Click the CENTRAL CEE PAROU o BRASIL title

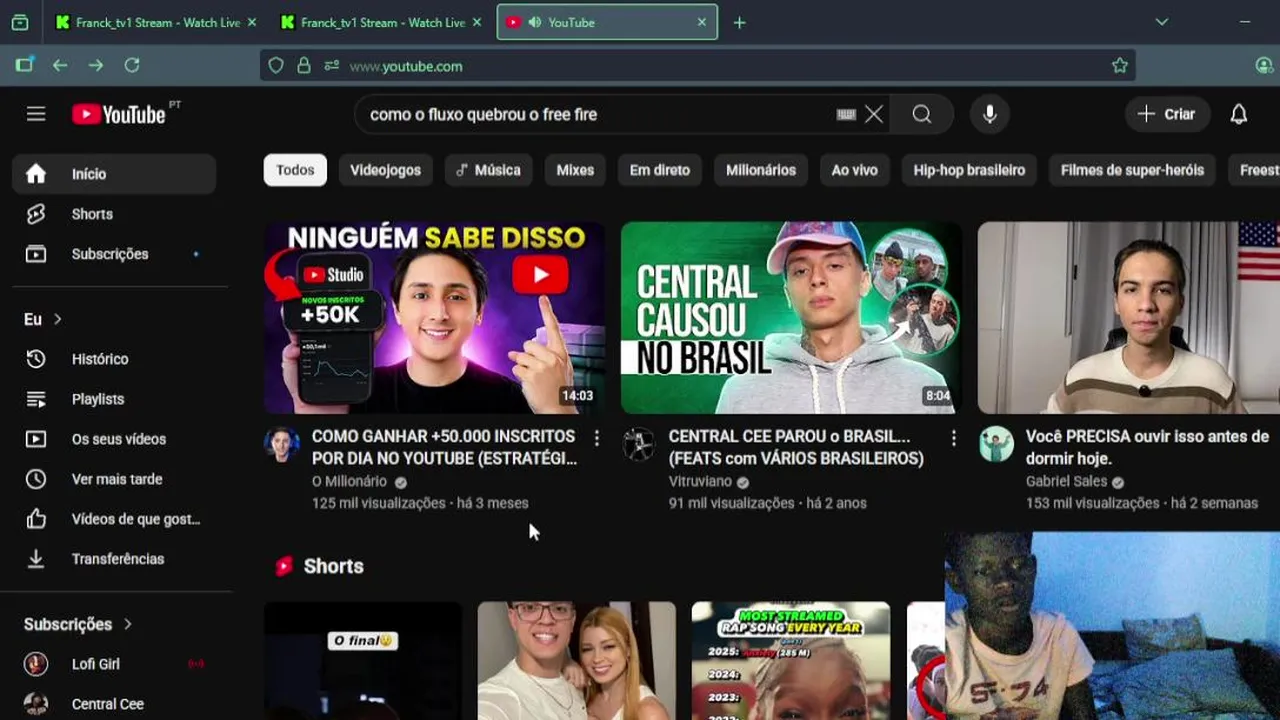[796, 447]
